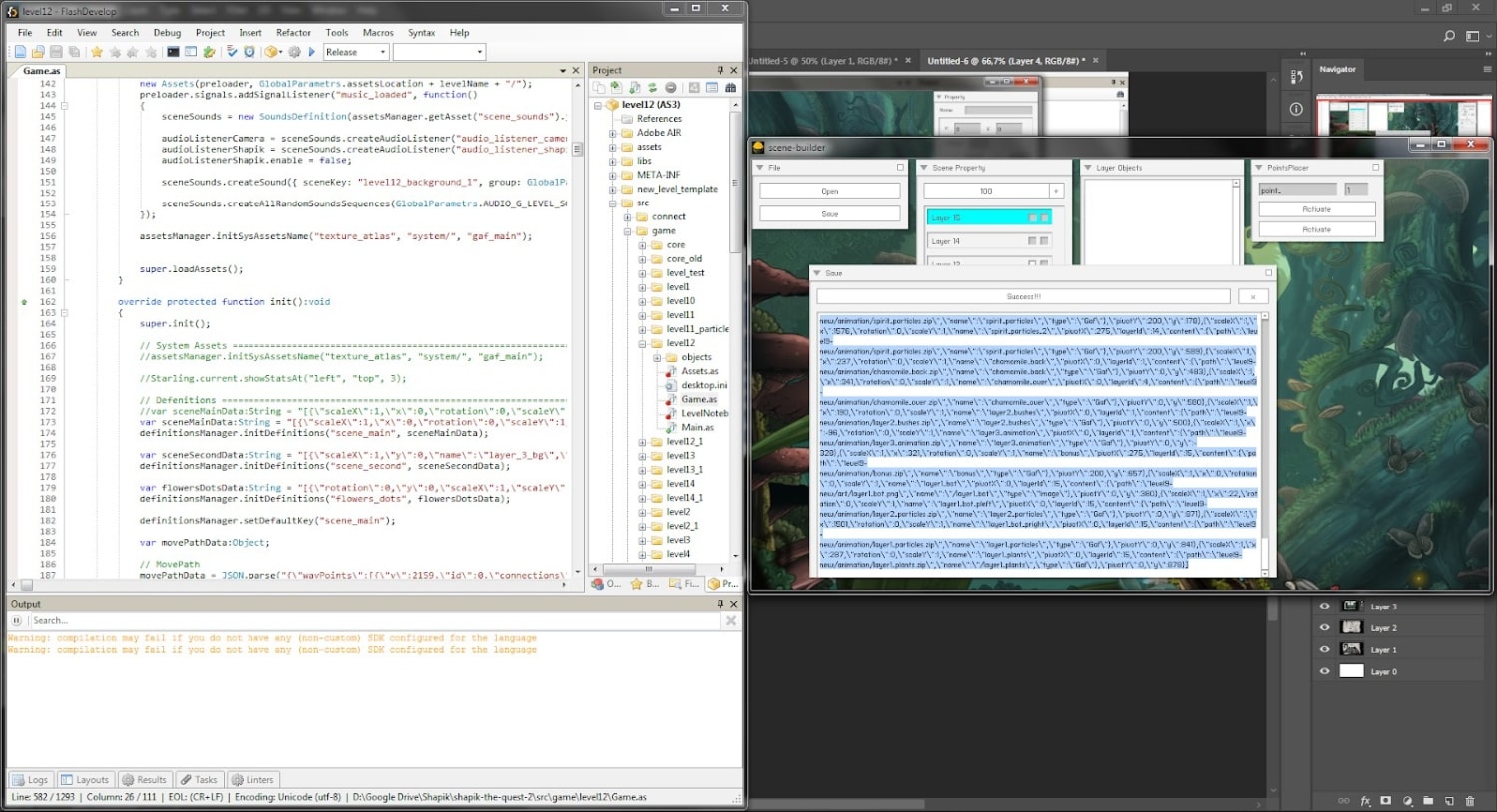Image resolution: width=1497 pixels, height=812 pixels.
Task: Click the pin icon of the Output panel
Action: pyautogui.click(x=720, y=604)
